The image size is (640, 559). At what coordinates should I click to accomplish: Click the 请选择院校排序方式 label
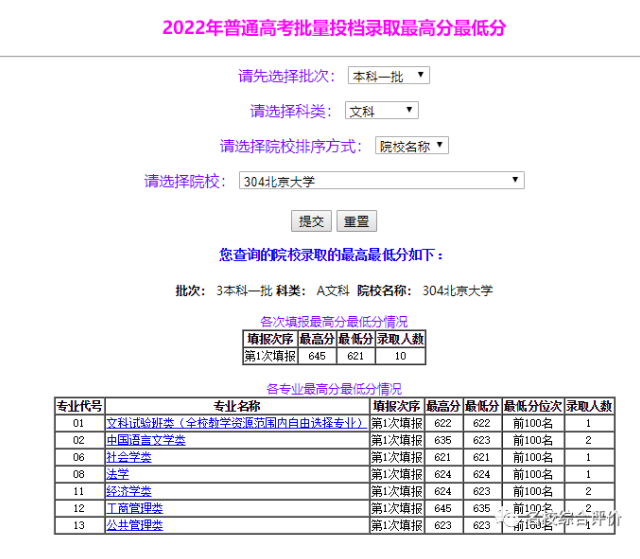click(x=291, y=146)
